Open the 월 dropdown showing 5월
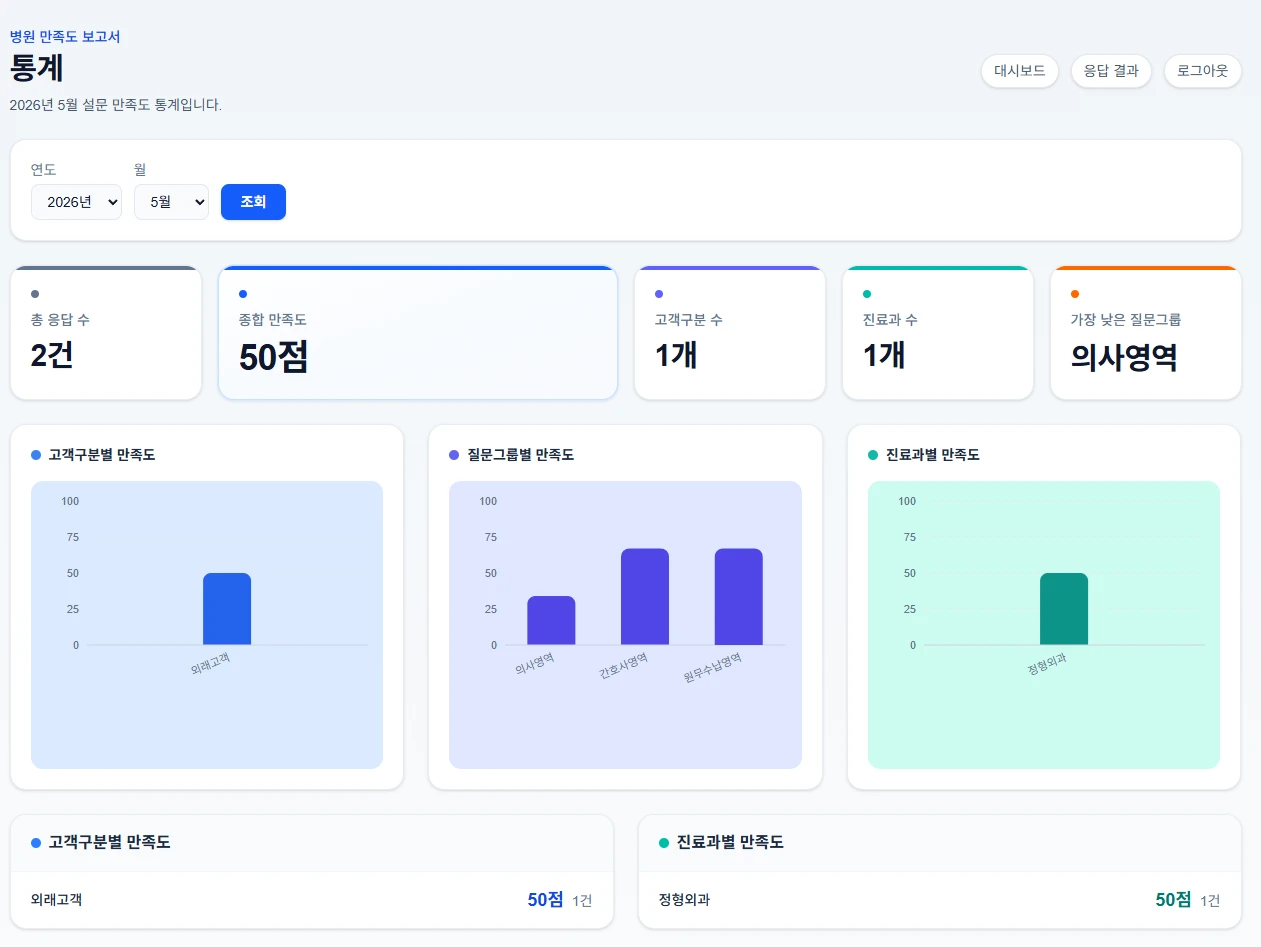The width and height of the screenshot is (1261, 947). tap(171, 202)
